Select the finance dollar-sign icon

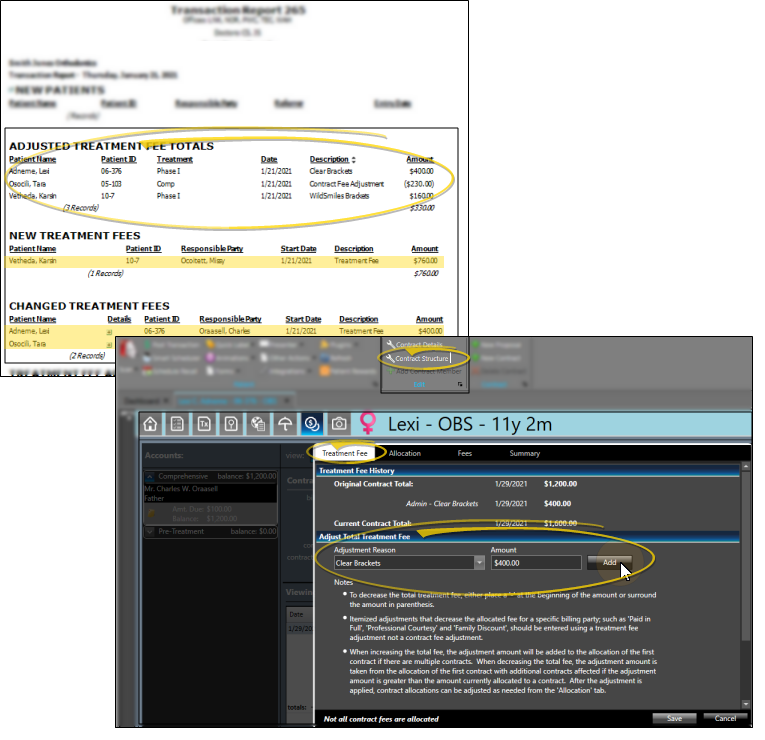[x=312, y=423]
